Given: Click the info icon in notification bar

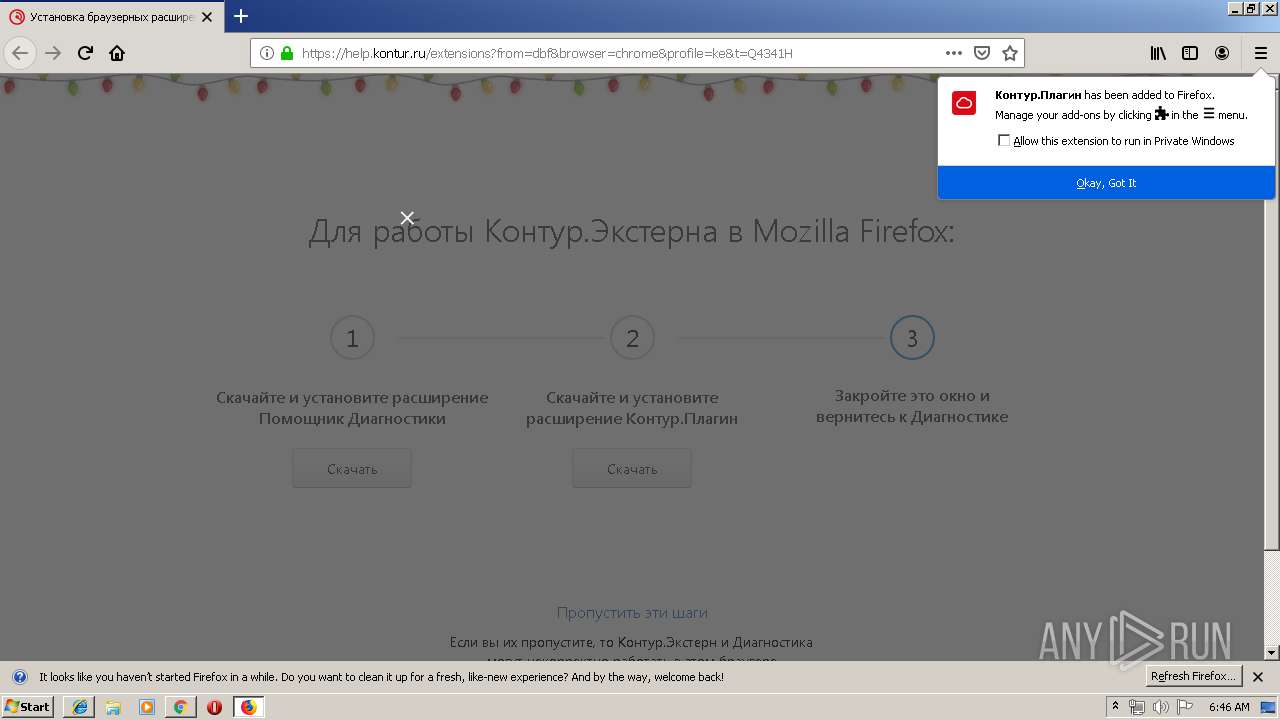Looking at the screenshot, I should click(19, 677).
